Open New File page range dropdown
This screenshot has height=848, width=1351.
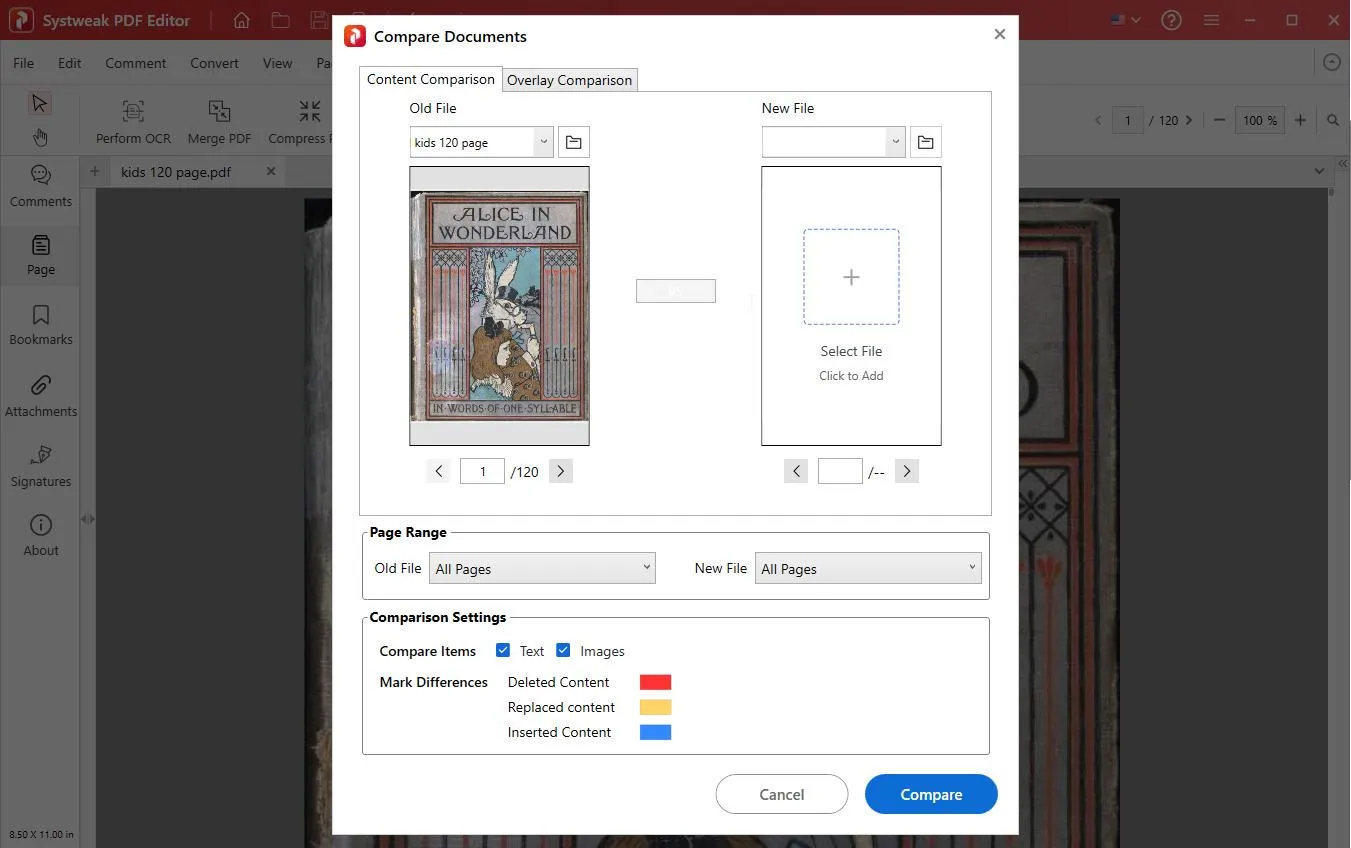click(x=868, y=568)
